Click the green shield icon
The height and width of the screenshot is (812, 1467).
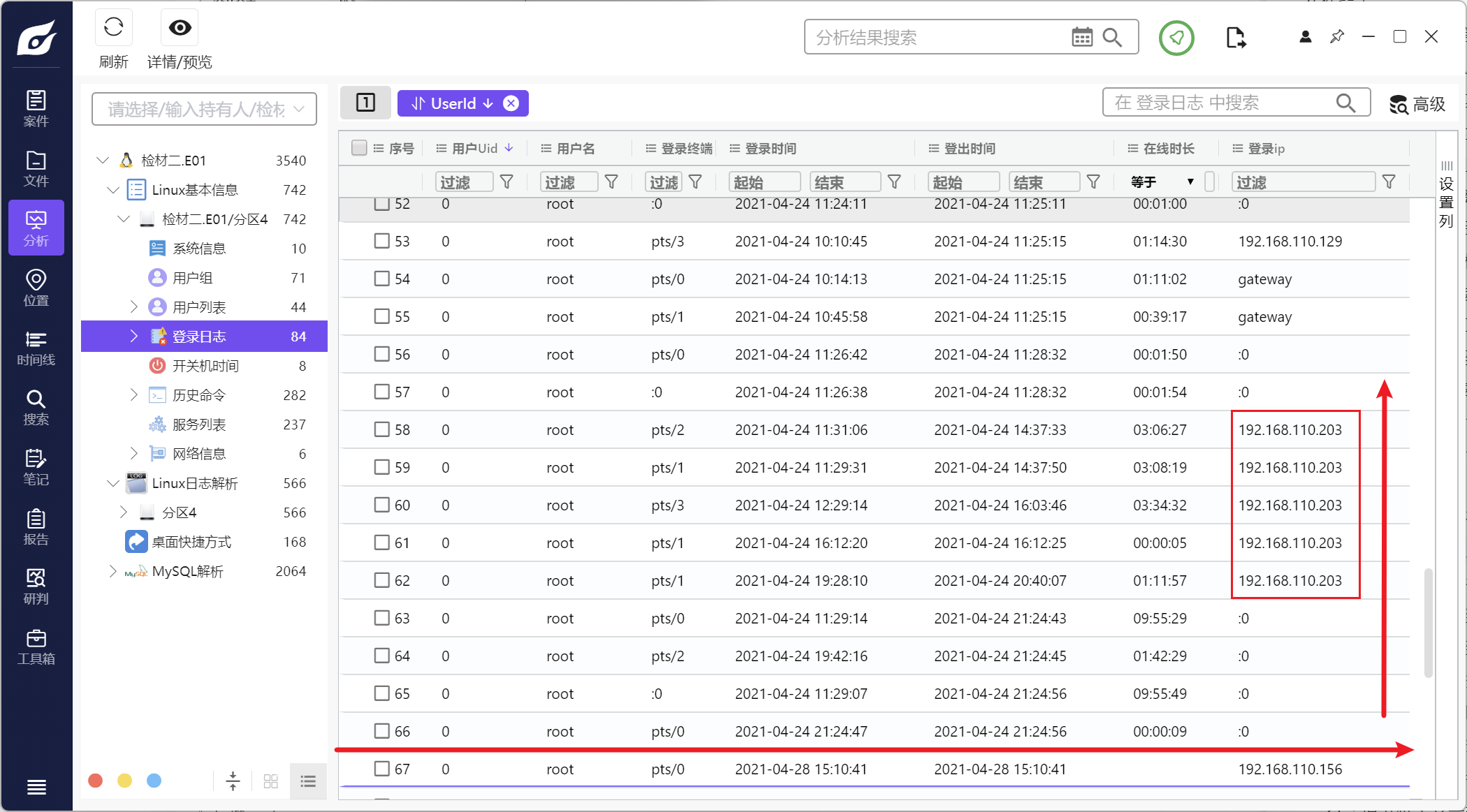1176,38
